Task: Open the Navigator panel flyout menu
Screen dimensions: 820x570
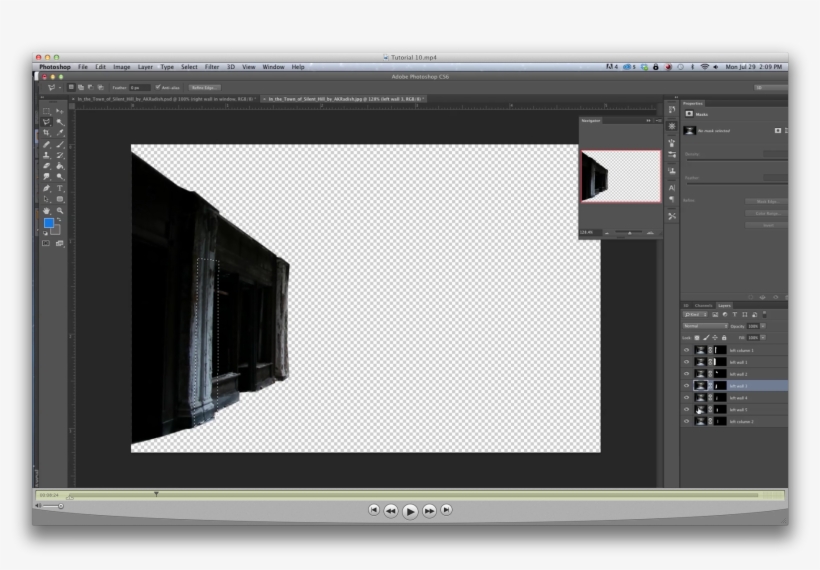Action: [x=658, y=121]
